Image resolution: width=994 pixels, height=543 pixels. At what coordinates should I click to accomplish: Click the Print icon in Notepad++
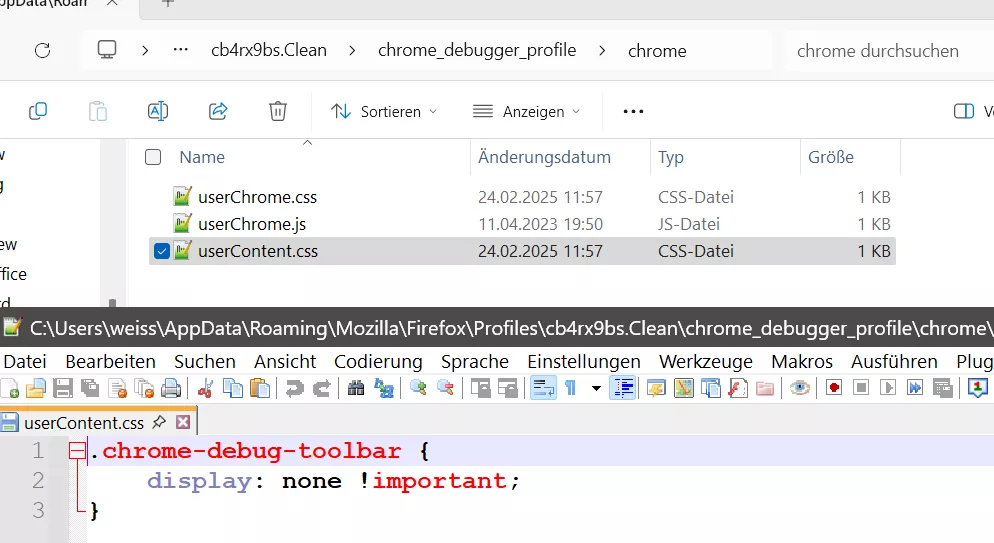[x=171, y=388]
